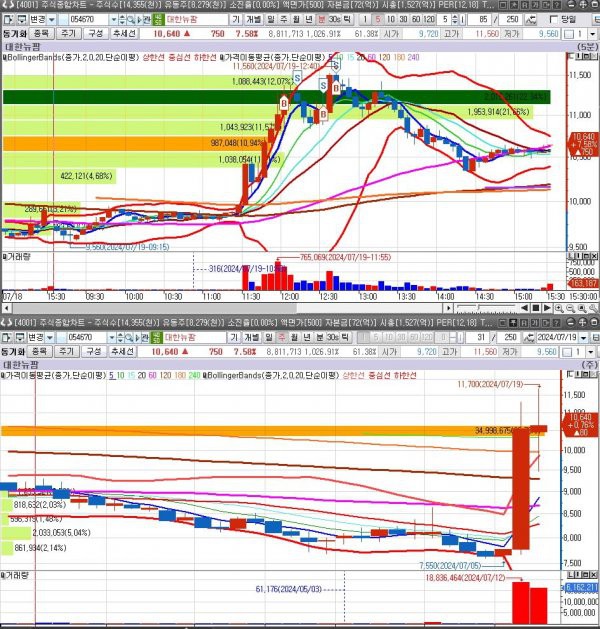
Task: Click the horizontal scrollbar track of the upper chart
Action: click(x=228, y=308)
